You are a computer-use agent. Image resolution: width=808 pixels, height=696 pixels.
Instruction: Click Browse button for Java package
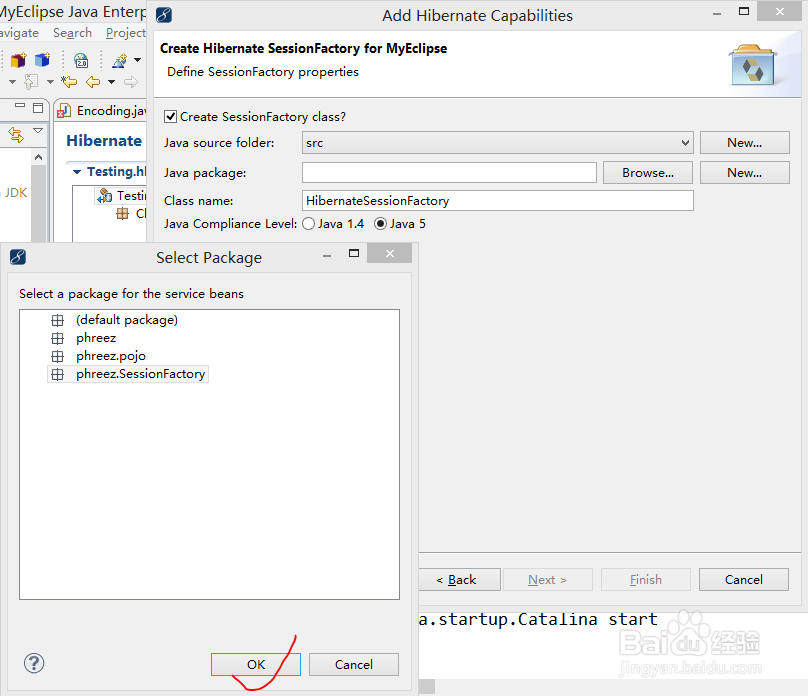tap(648, 173)
